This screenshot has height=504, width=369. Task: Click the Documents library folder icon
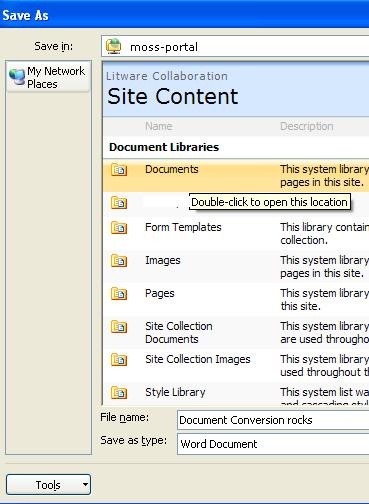click(119, 170)
